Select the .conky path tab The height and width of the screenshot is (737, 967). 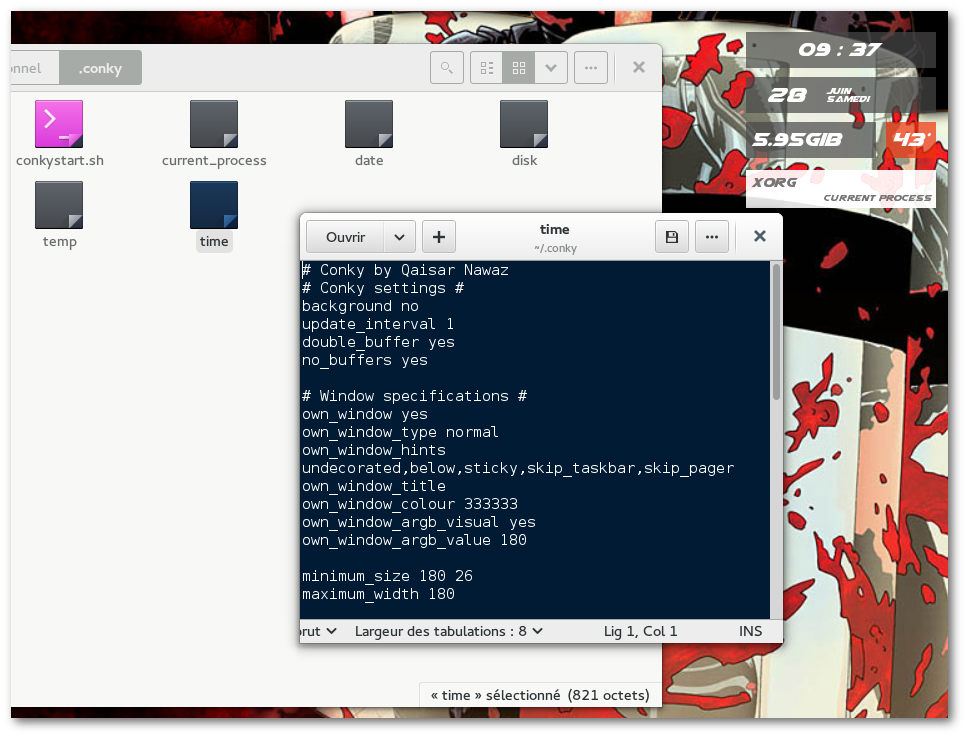[x=101, y=68]
